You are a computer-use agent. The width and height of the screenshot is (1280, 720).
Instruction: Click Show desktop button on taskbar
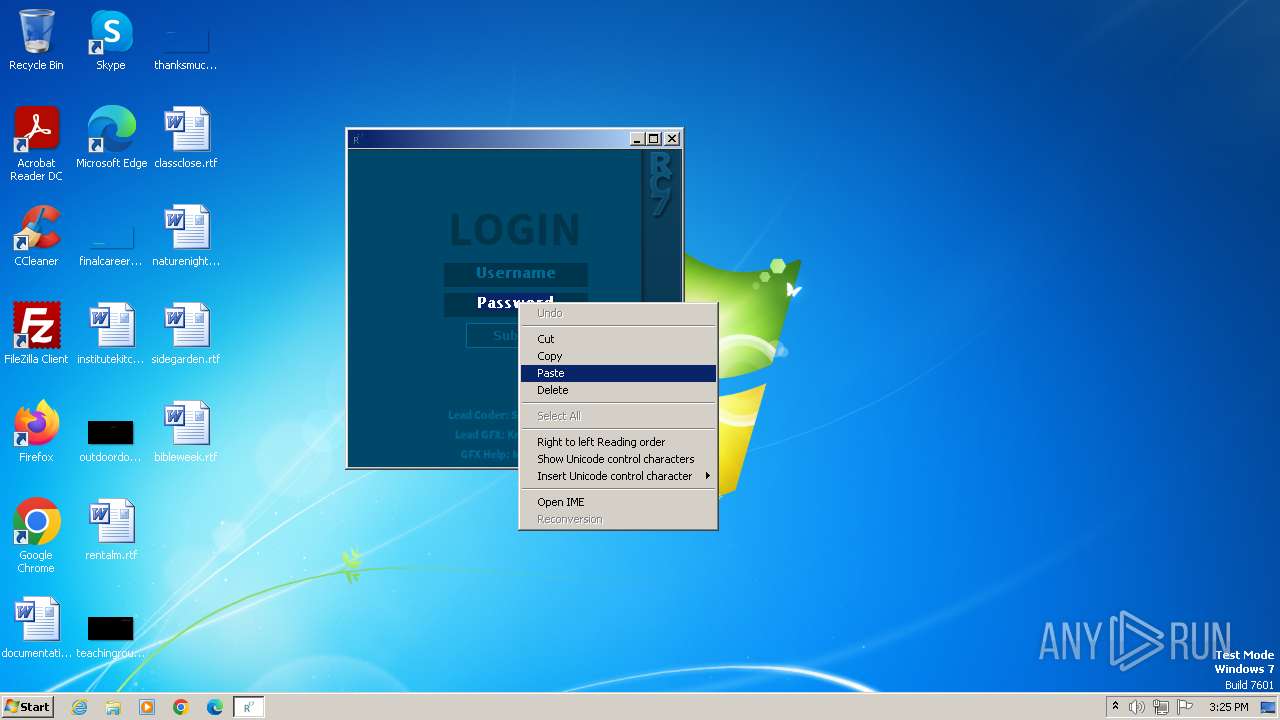click(x=1268, y=707)
